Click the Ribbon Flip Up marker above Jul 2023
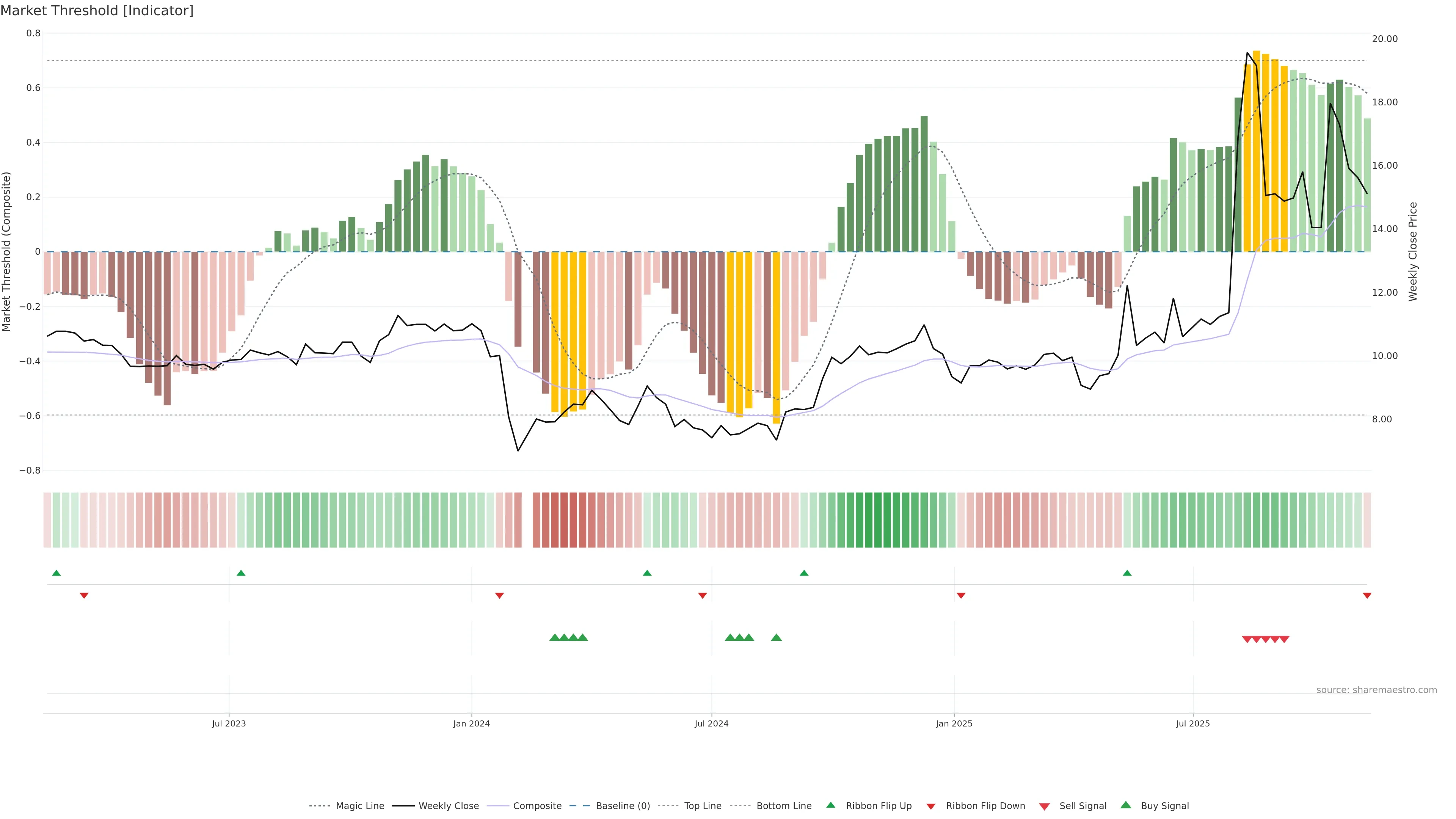 (x=241, y=573)
